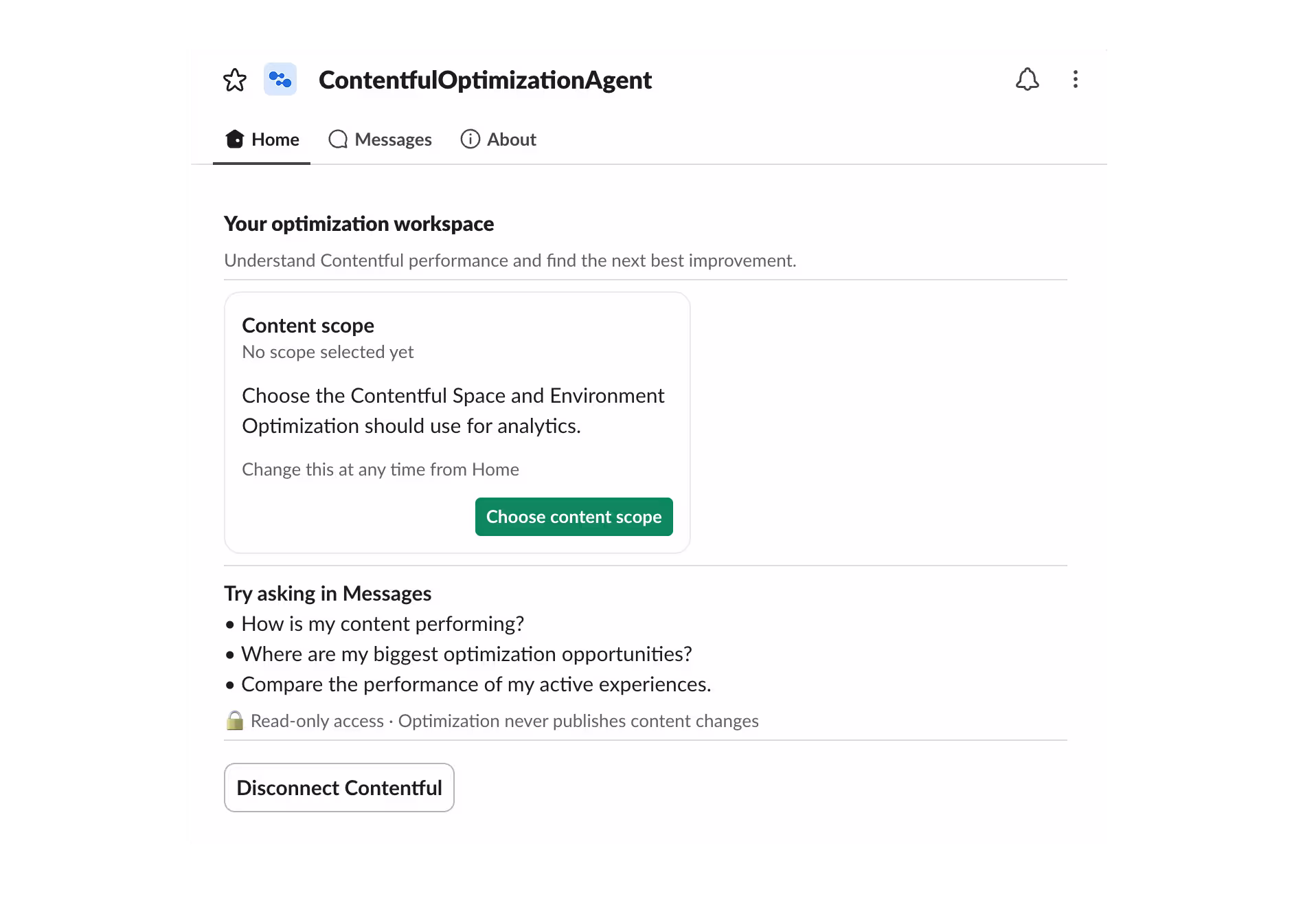Click 'Try asking in Messages' heading
This screenshot has height=903, width=1316.
pyautogui.click(x=328, y=594)
